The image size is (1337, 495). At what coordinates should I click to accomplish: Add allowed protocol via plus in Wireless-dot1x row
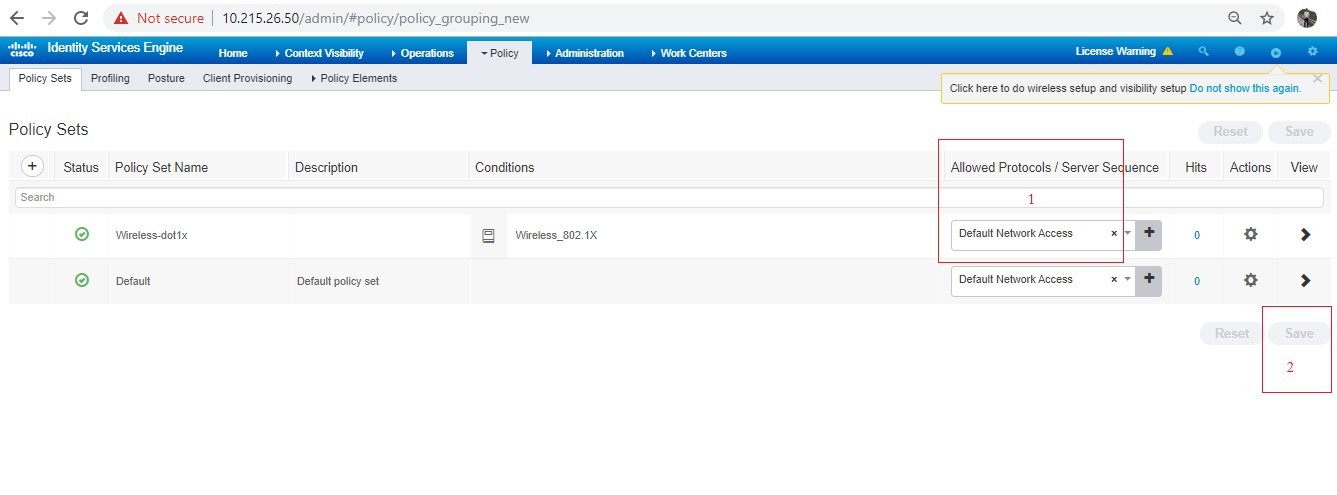1149,234
